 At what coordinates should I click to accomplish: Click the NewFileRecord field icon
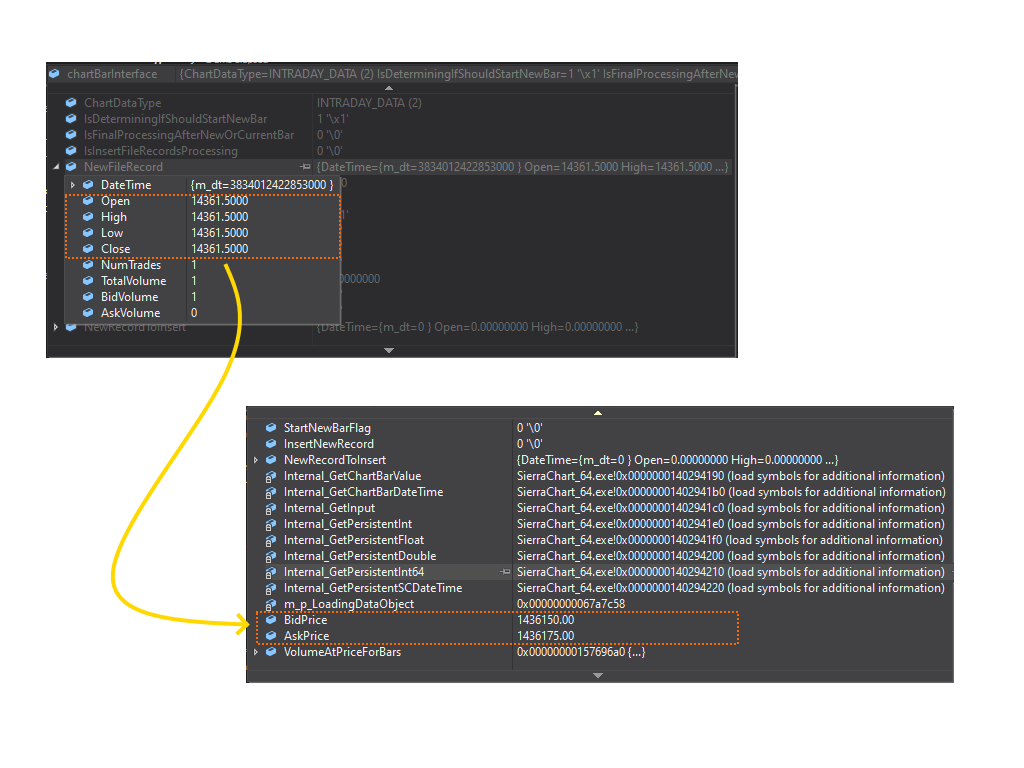pos(71,167)
